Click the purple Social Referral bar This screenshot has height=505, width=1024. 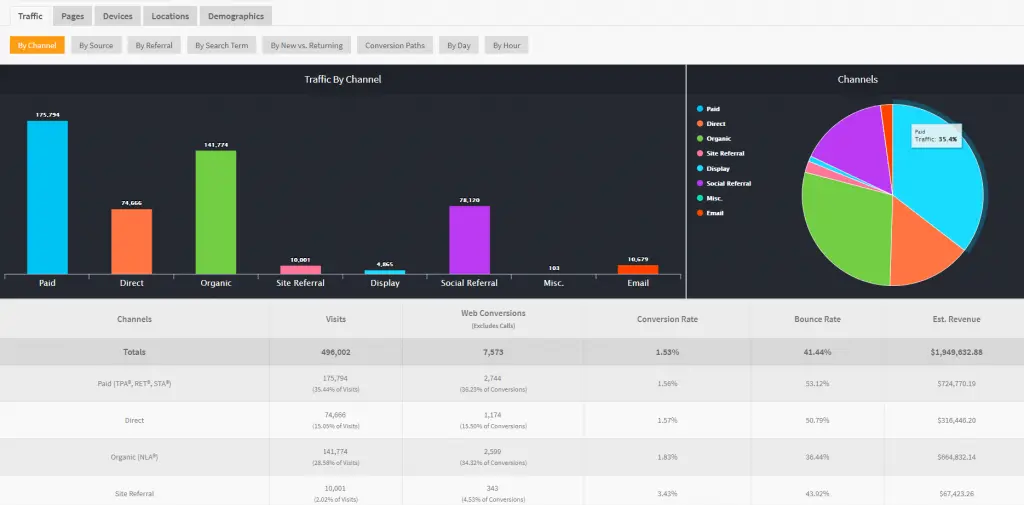[470, 240]
